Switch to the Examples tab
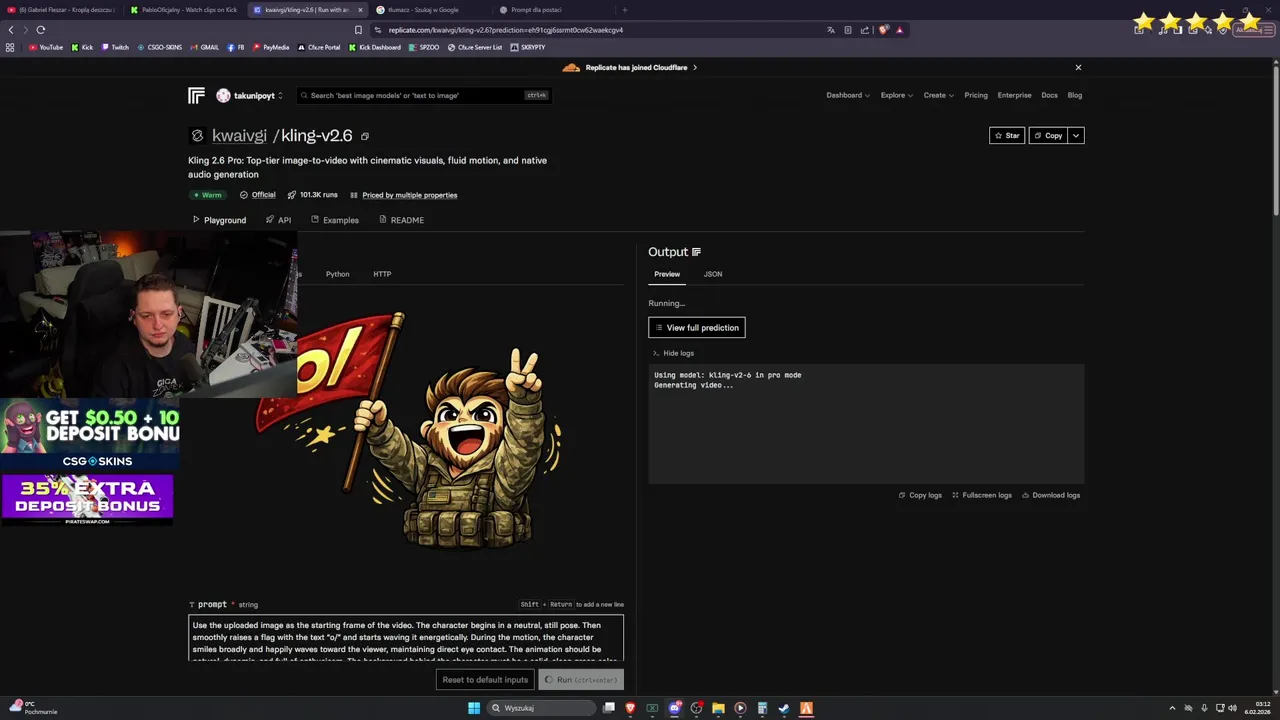Image resolution: width=1280 pixels, height=720 pixels. (334, 220)
